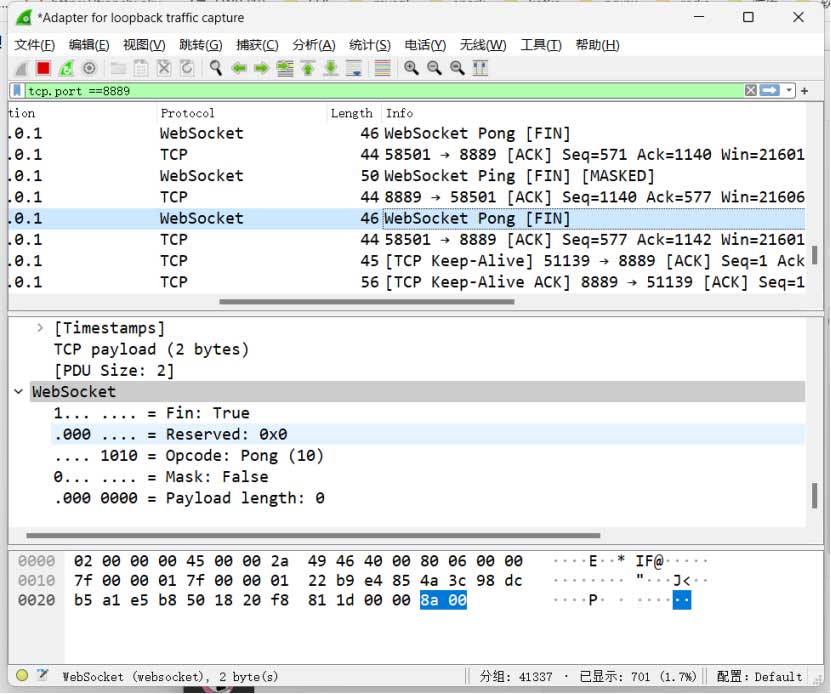The height and width of the screenshot is (694, 831).
Task: Toggle packet list colorization
Action: [x=381, y=68]
